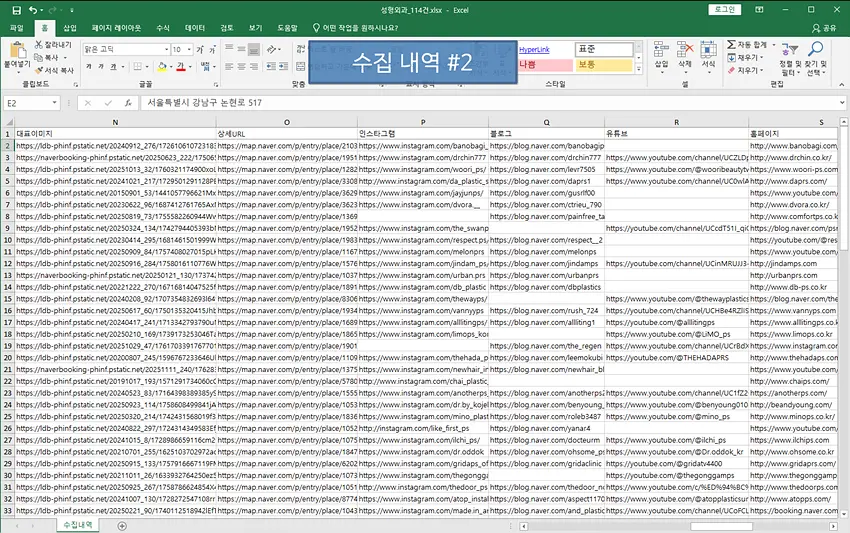Viewport: 850px width, 533px height.
Task: Switch to the 보기 (View) tab
Action: point(255,28)
